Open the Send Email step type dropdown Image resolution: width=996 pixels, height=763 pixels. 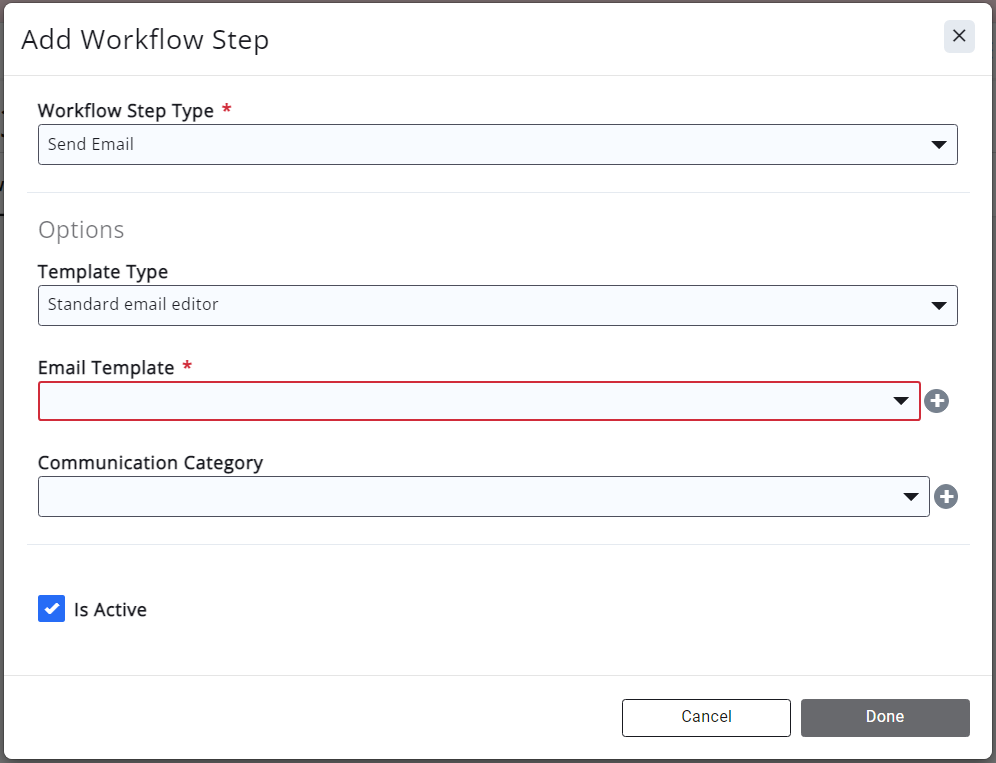(x=480, y=144)
